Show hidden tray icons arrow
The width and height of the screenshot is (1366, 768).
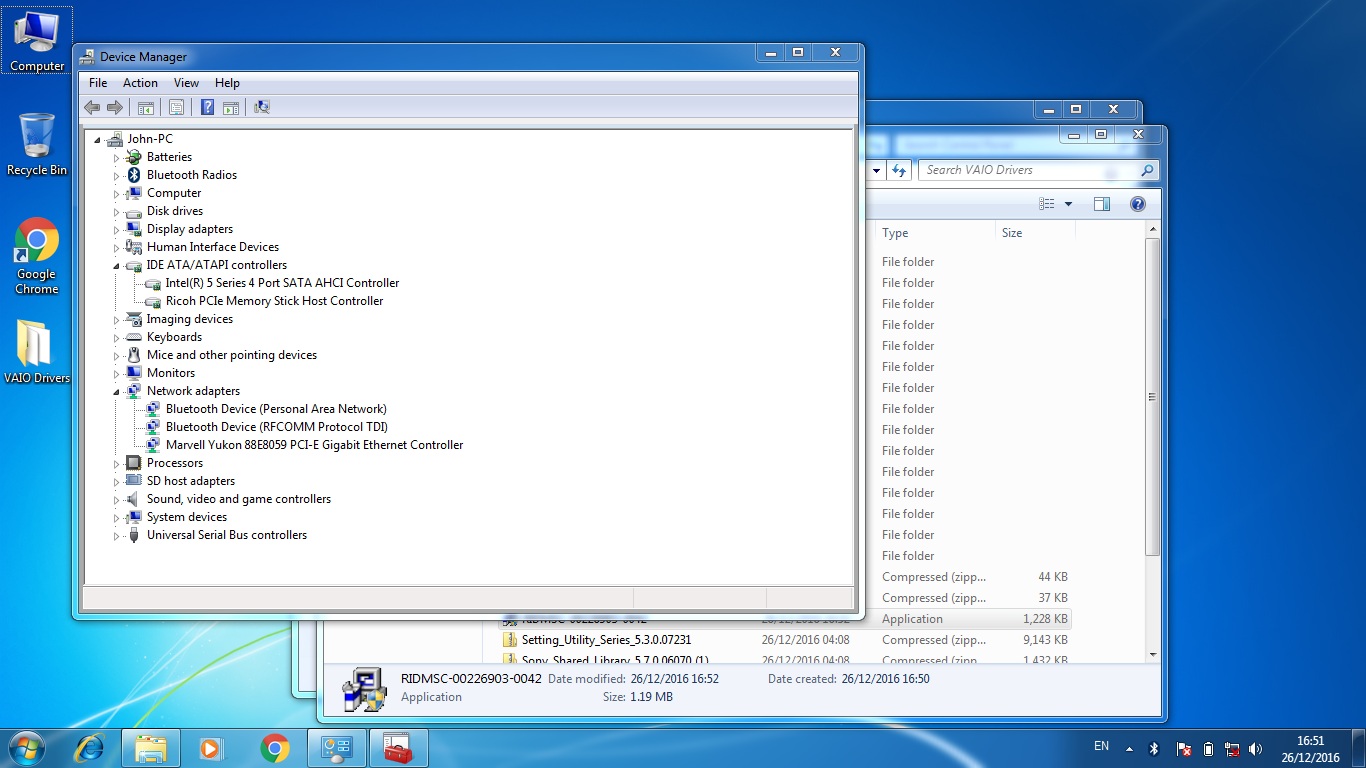[x=1129, y=748]
